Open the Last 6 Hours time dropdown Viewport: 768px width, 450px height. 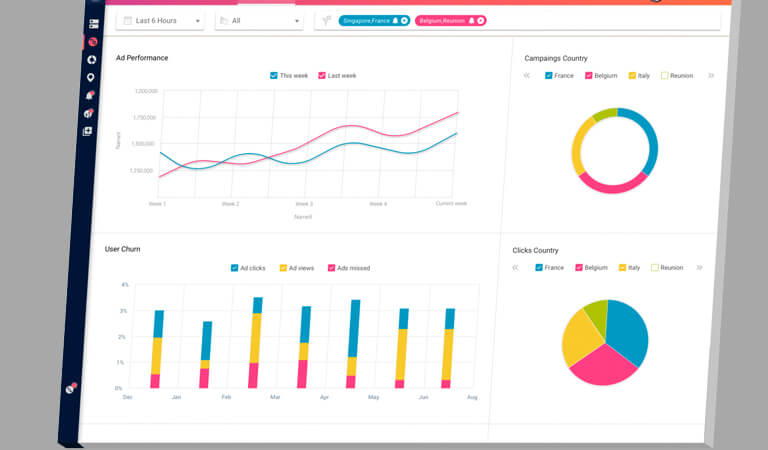[160, 21]
